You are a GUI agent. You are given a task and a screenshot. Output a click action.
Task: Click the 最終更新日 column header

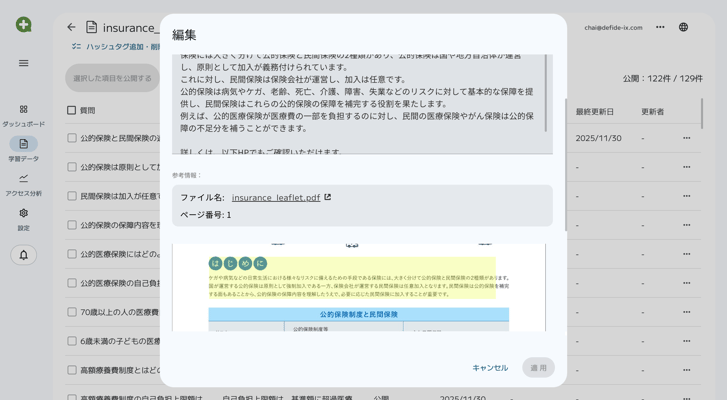pos(595,112)
